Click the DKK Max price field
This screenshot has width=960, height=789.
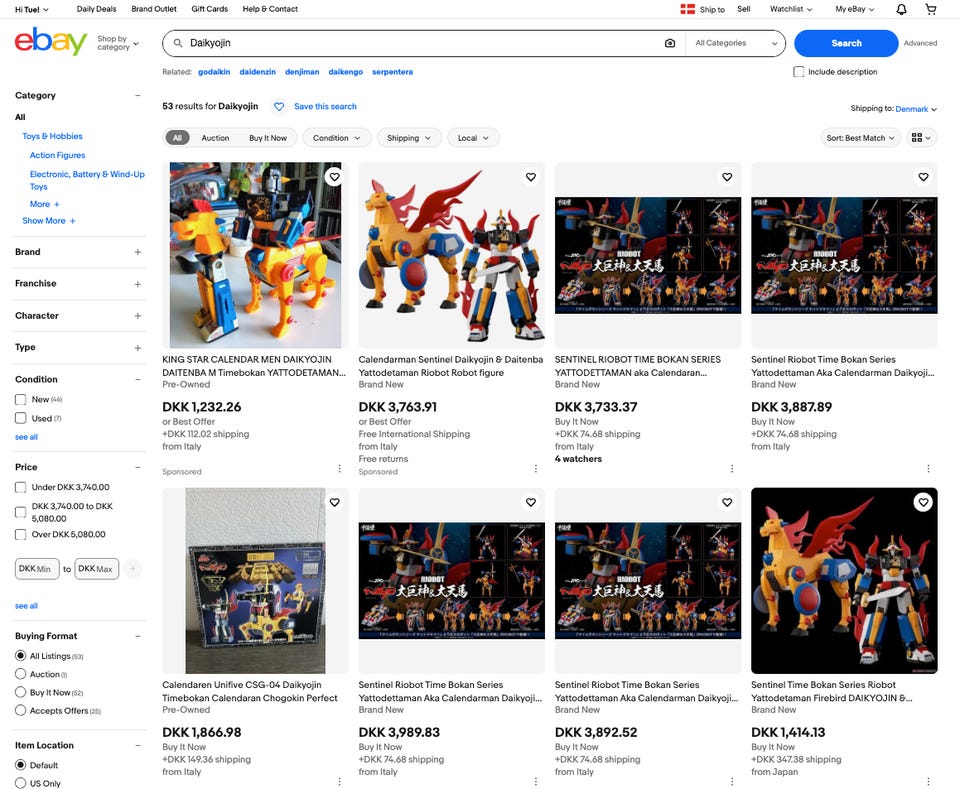[x=97, y=569]
